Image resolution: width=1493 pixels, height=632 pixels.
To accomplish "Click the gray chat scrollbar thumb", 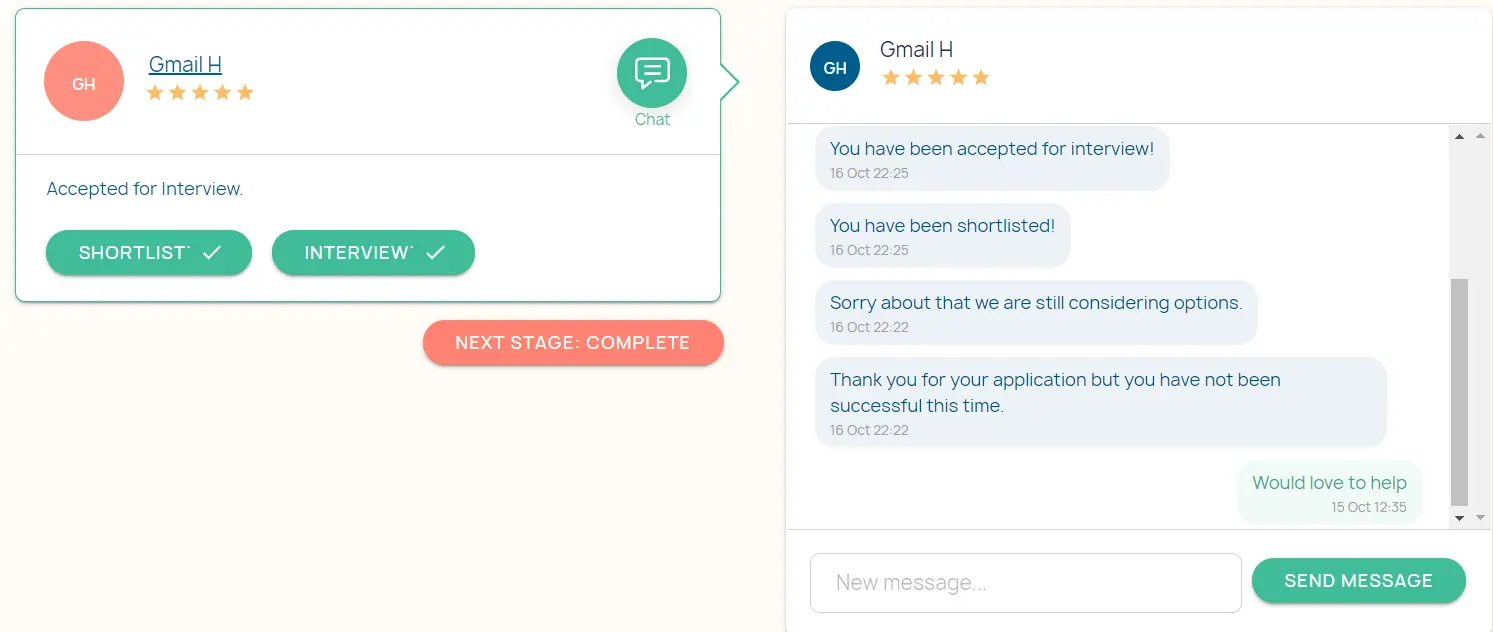I will (x=1459, y=390).
